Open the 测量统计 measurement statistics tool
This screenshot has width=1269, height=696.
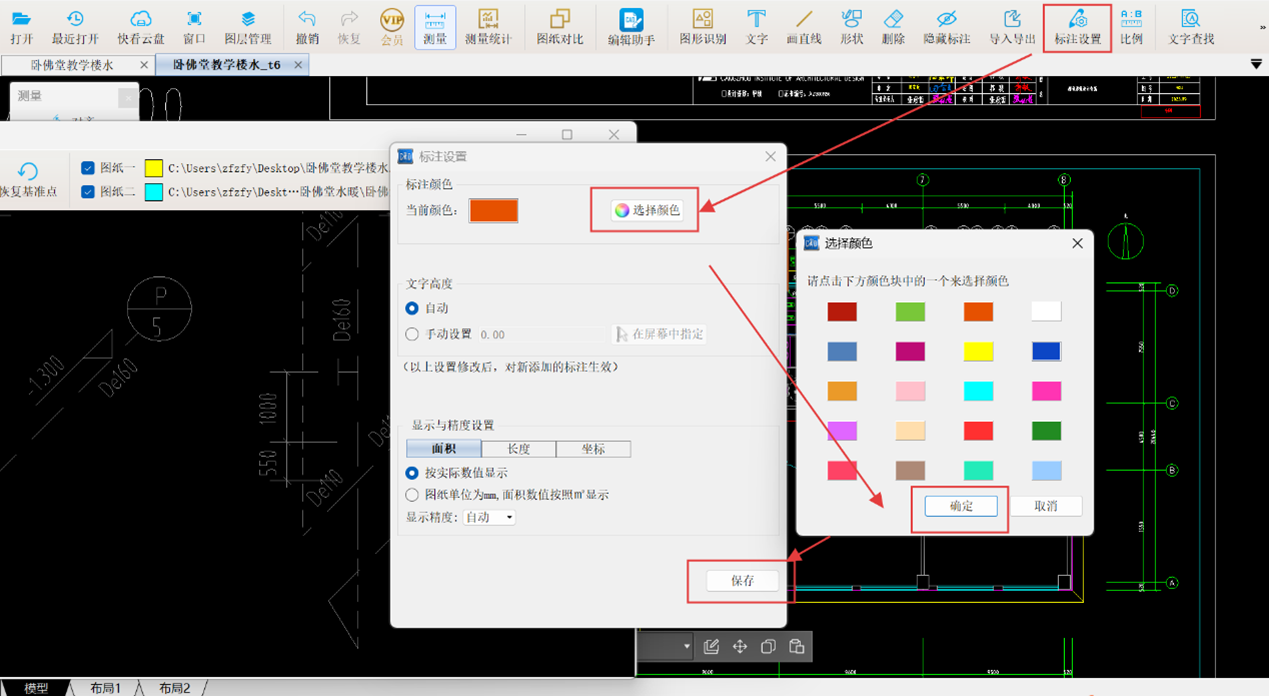488,27
